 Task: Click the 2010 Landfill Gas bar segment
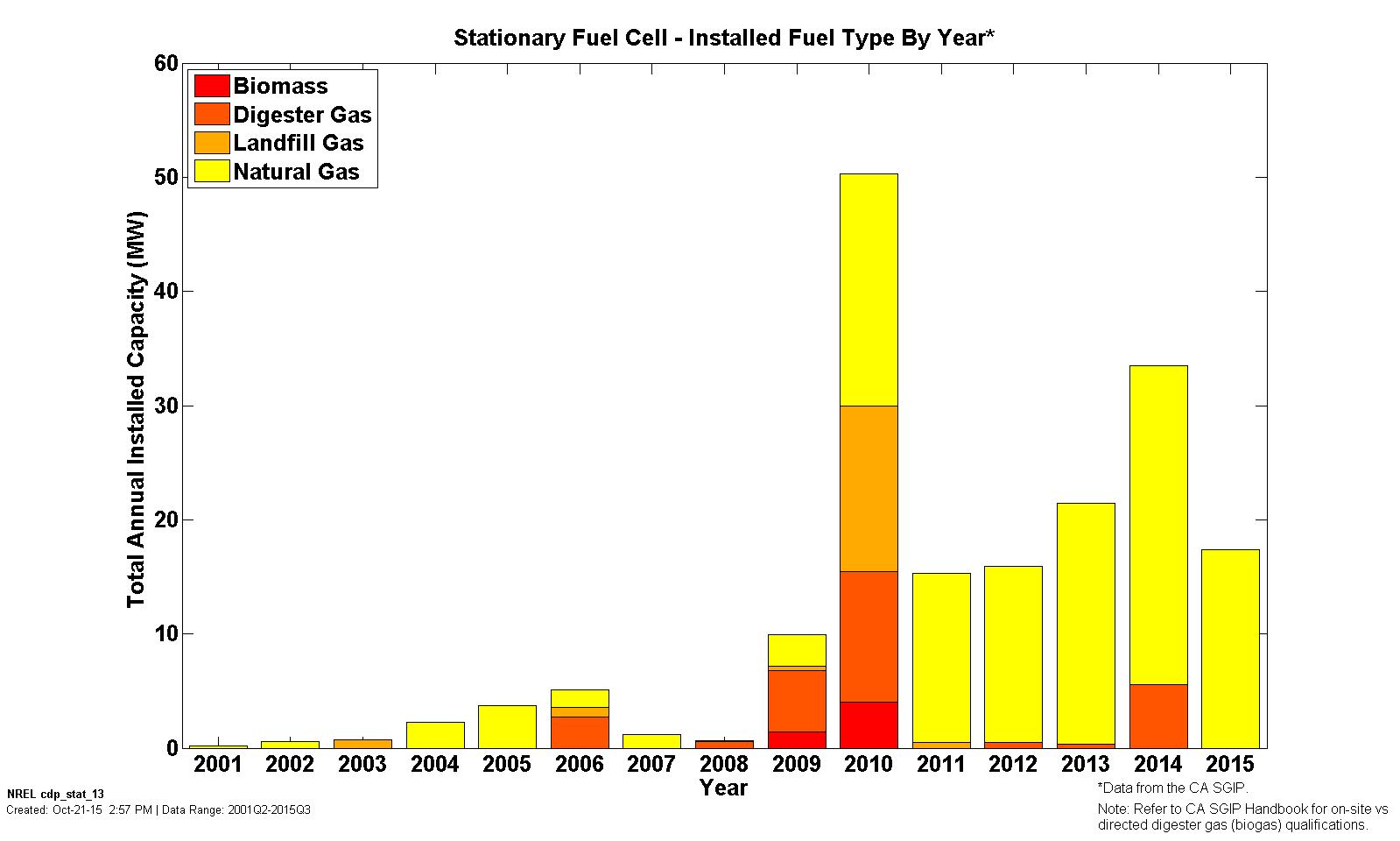pos(869,488)
